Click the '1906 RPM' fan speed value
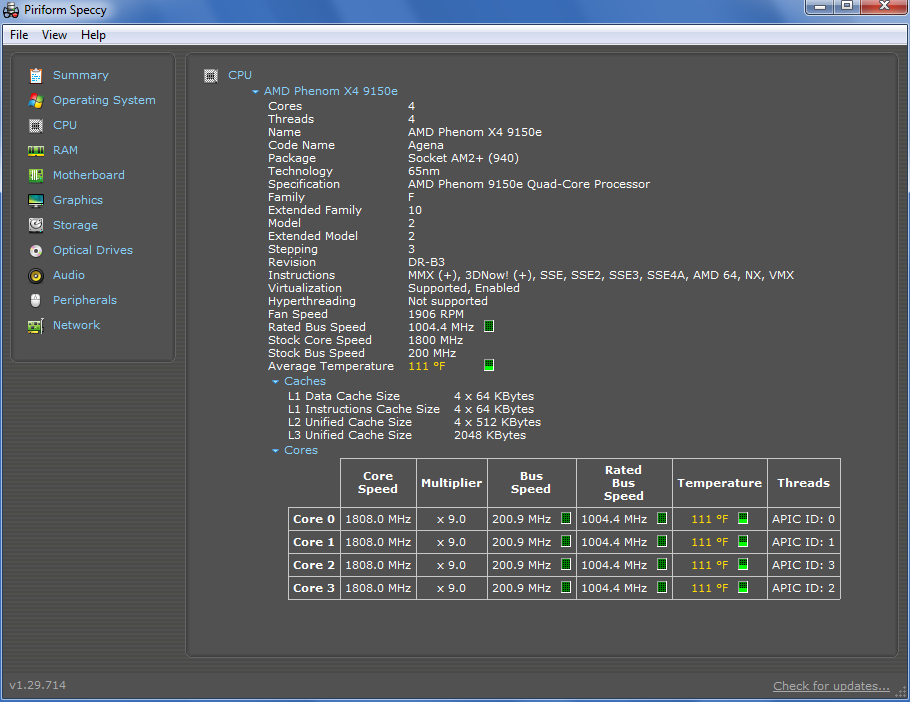Viewport: 910px width, 702px height. click(x=436, y=314)
